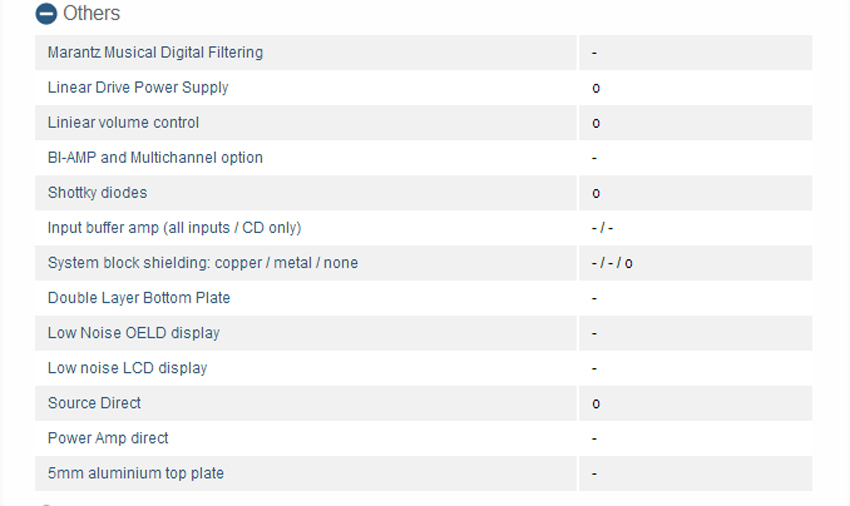Click the 'o' value for Source Direct
The width and height of the screenshot is (850, 506).
pyautogui.click(x=596, y=404)
